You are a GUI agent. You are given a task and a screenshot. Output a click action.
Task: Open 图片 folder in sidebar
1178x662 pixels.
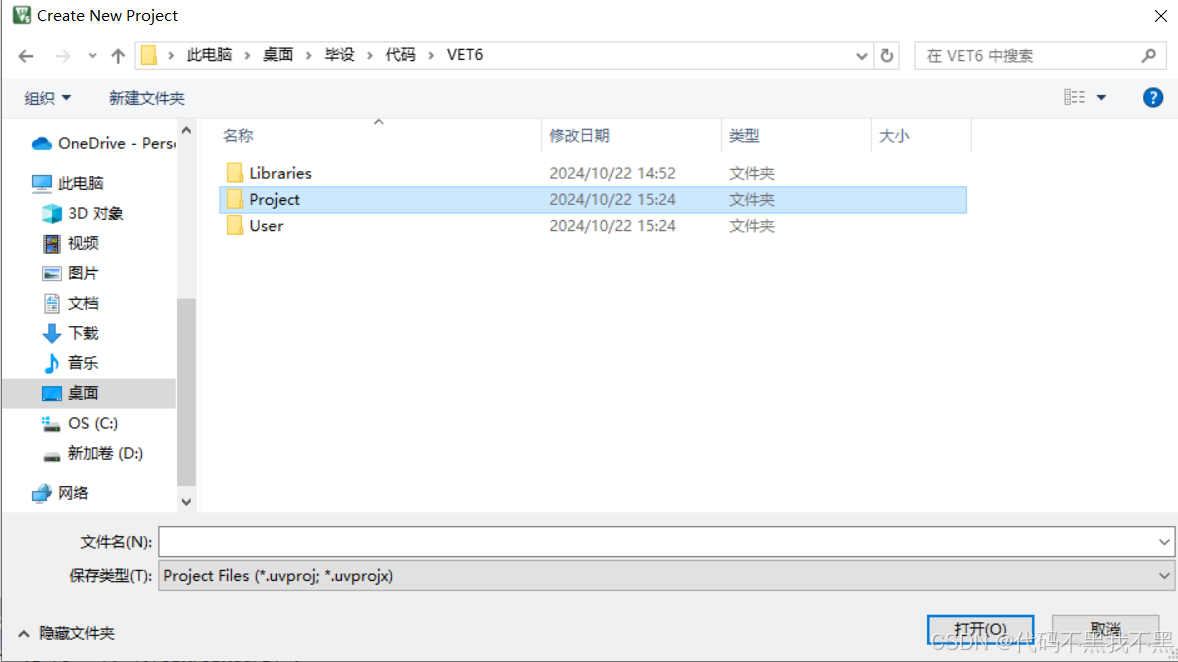71,274
